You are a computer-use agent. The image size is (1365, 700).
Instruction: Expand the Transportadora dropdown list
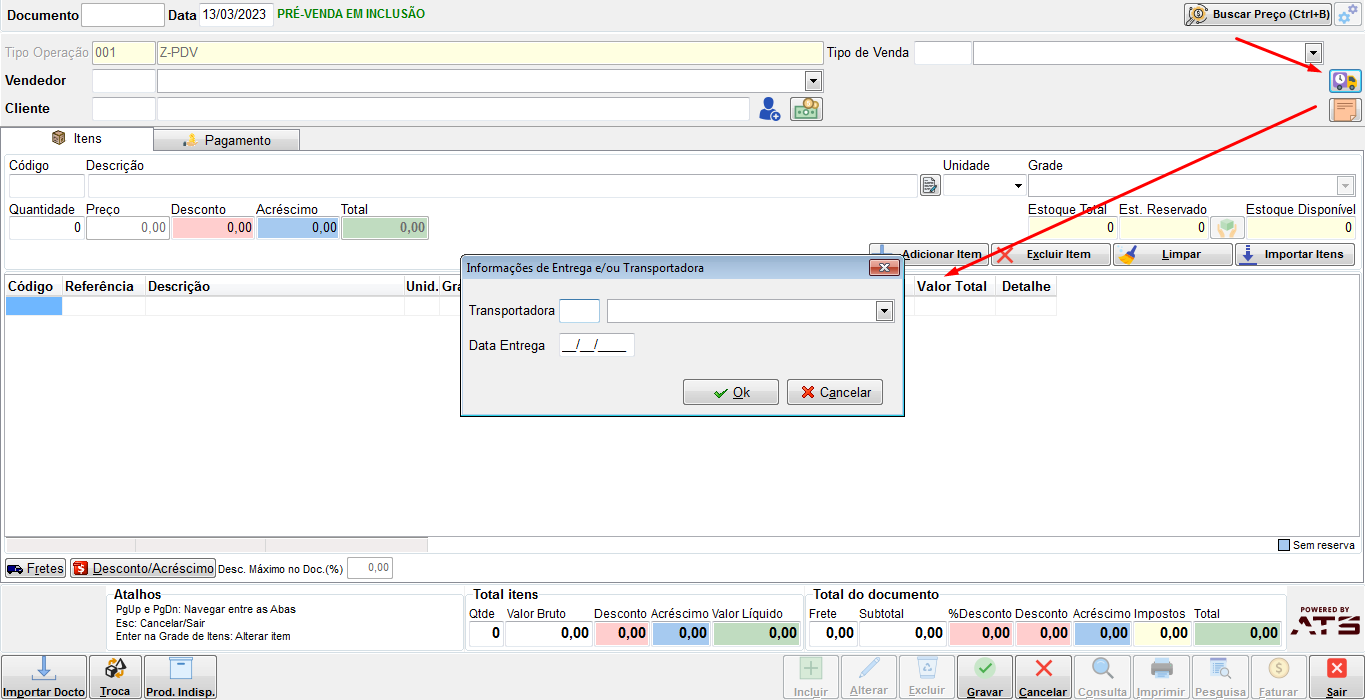tap(884, 312)
